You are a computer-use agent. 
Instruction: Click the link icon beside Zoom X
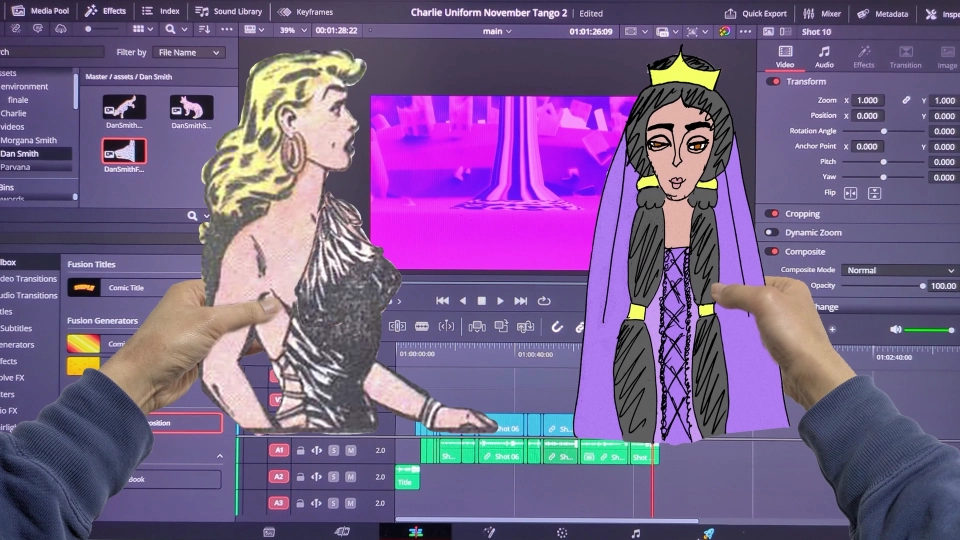tap(906, 100)
